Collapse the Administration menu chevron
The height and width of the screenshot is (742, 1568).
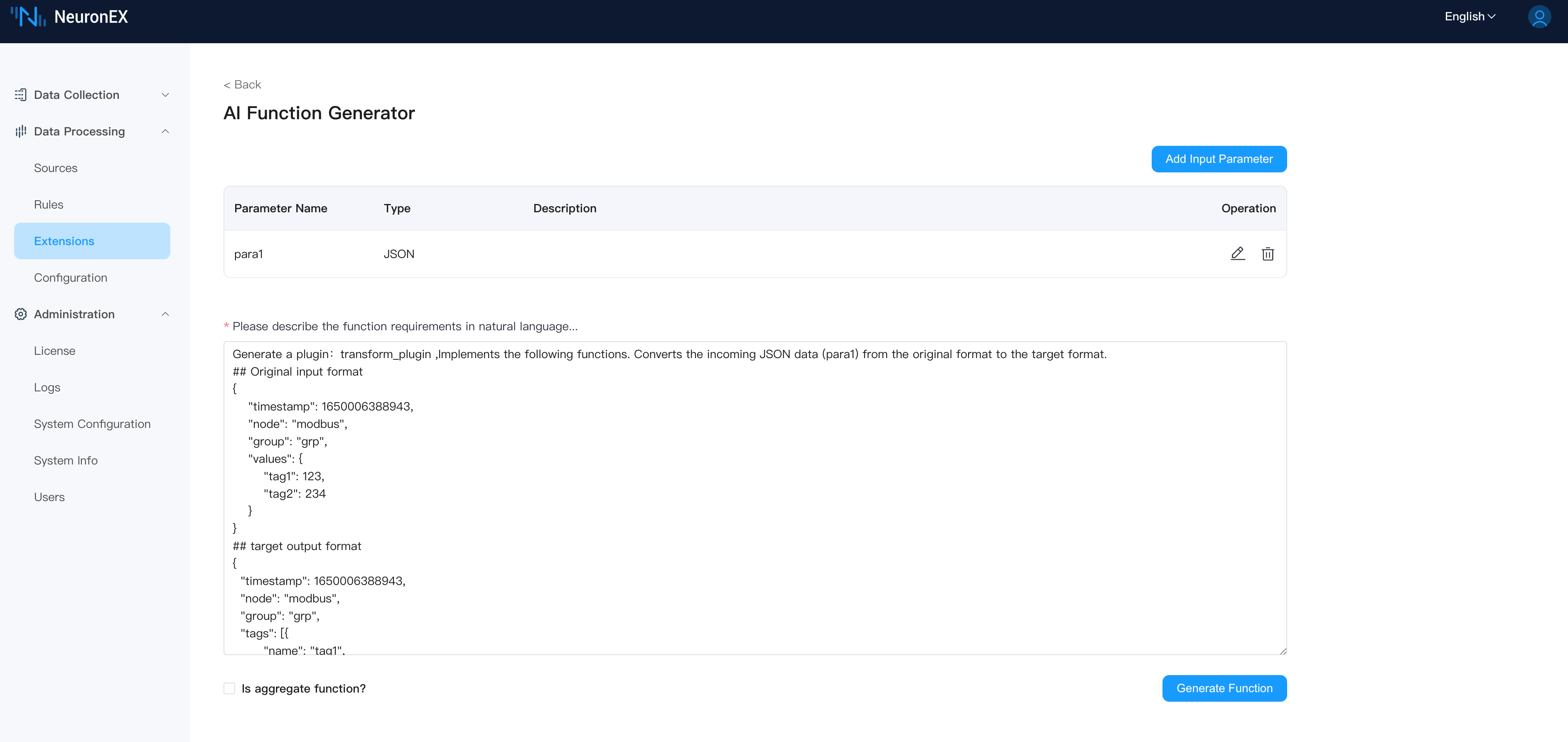[165, 314]
